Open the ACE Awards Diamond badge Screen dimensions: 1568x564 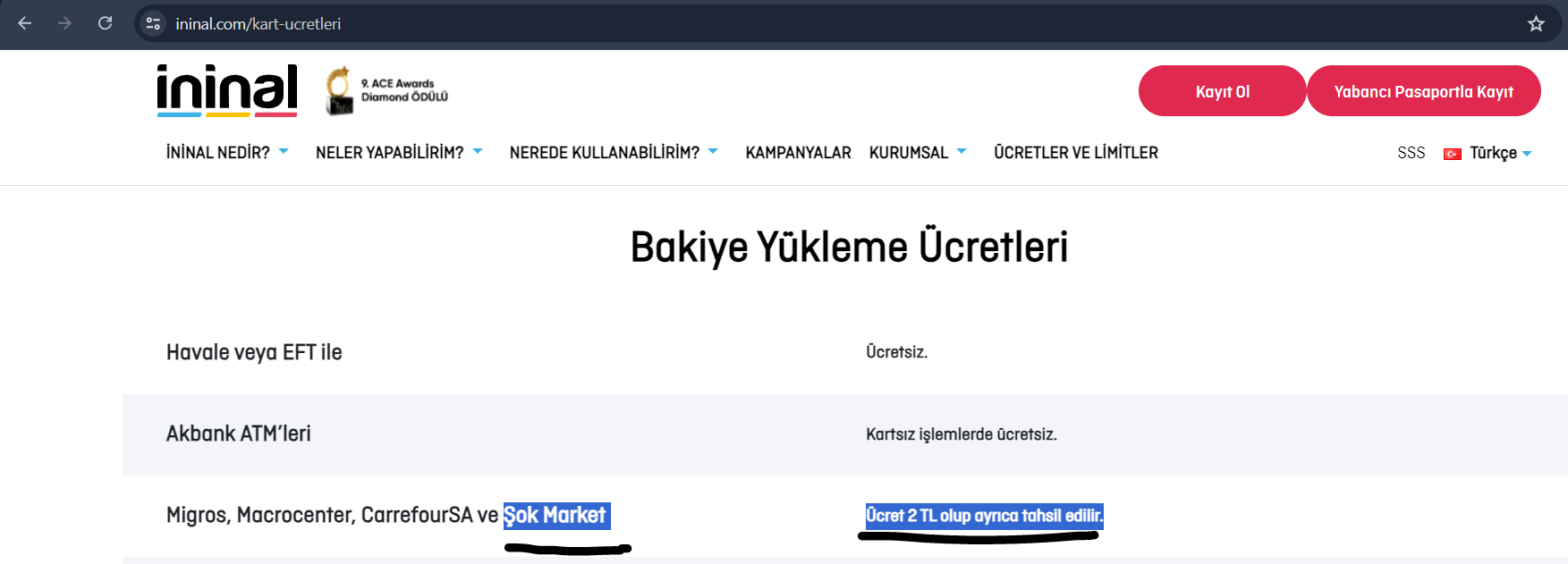(x=386, y=90)
